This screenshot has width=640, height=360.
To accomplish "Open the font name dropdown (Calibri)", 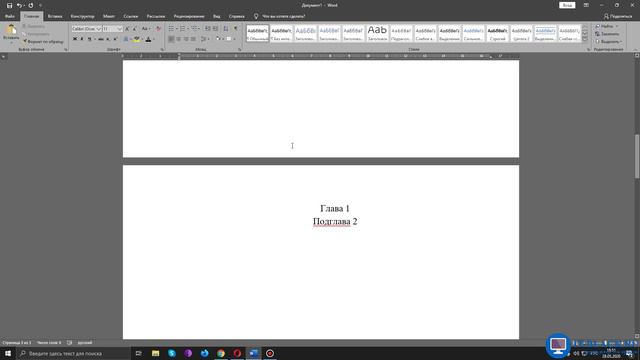I will (x=98, y=29).
